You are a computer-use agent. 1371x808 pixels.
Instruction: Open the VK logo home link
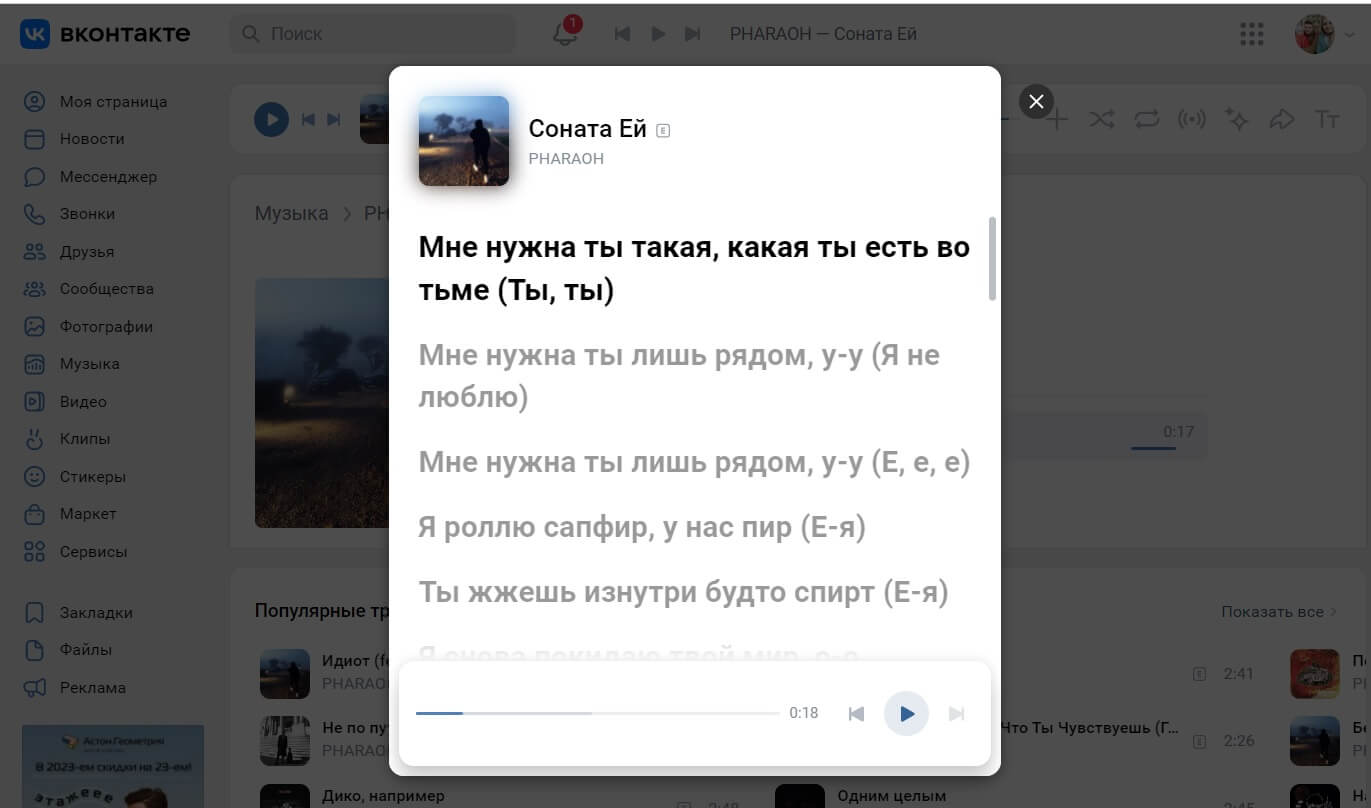coord(105,34)
